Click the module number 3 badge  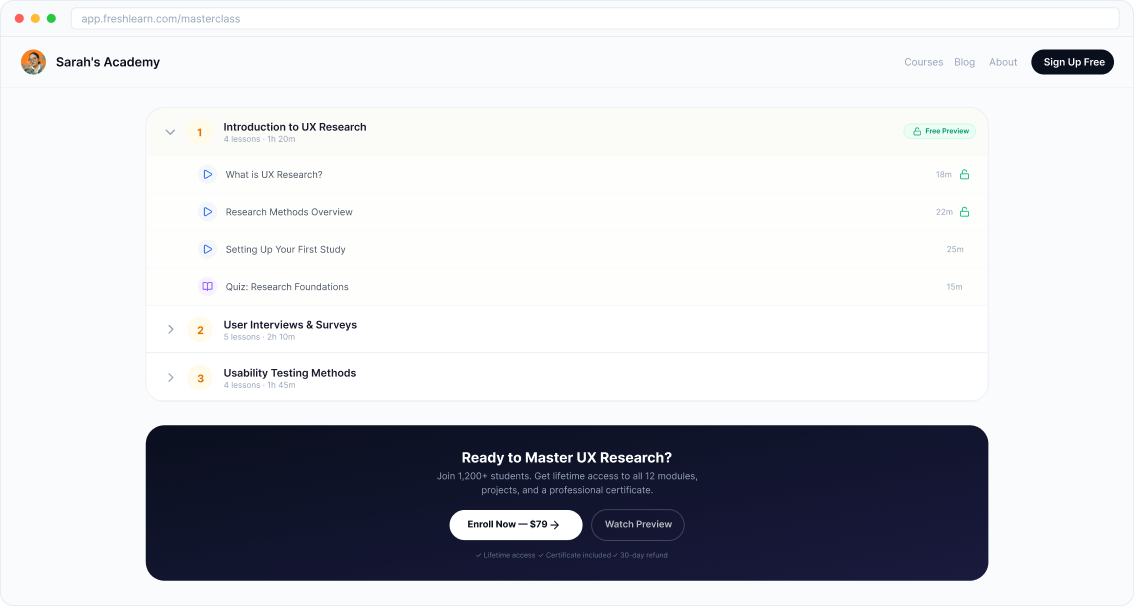200,378
